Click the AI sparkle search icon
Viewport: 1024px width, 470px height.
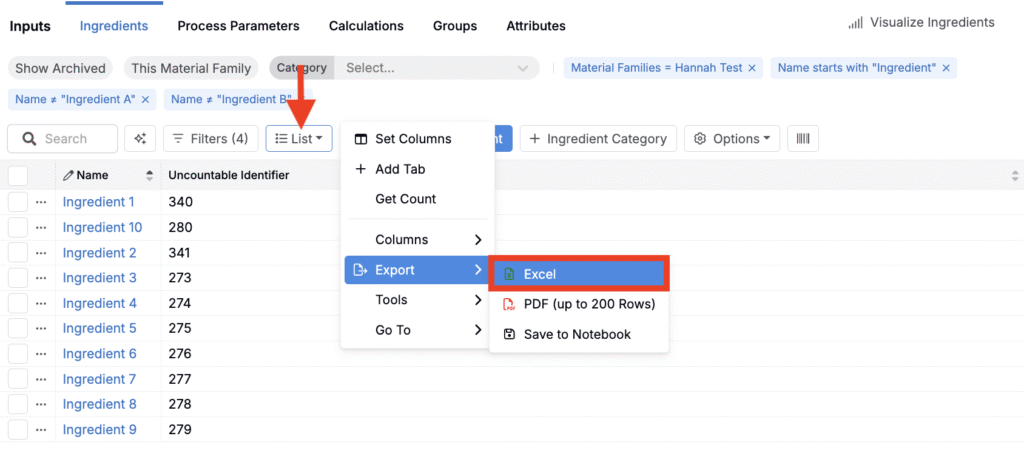pyautogui.click(x=141, y=139)
